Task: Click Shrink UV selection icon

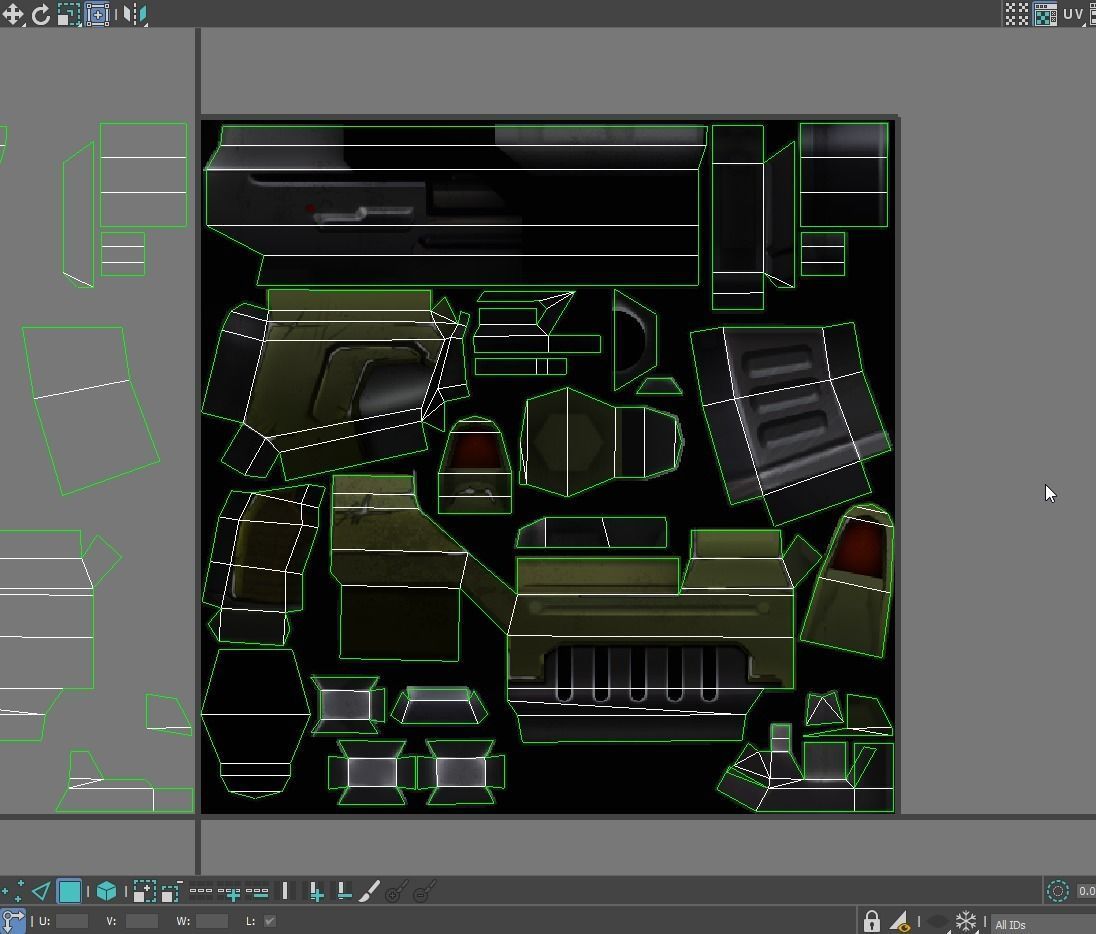Action: [x=171, y=891]
